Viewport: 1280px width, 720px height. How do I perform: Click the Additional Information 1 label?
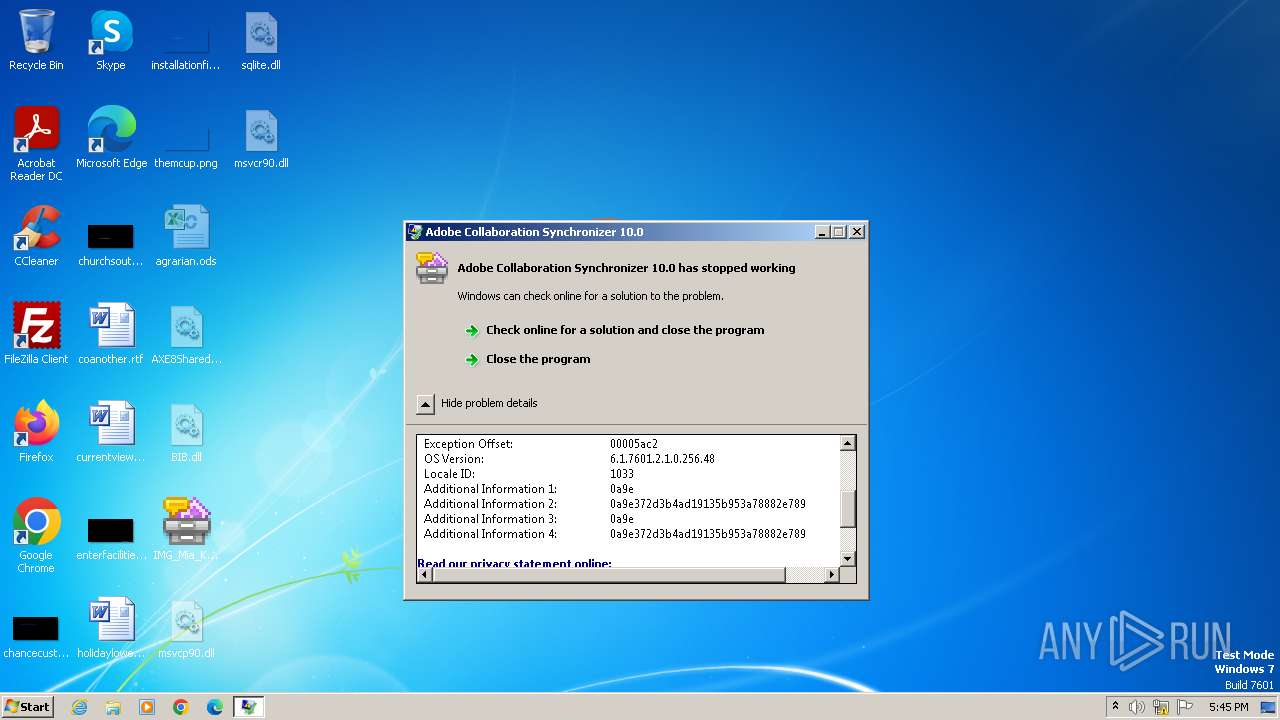click(490, 489)
